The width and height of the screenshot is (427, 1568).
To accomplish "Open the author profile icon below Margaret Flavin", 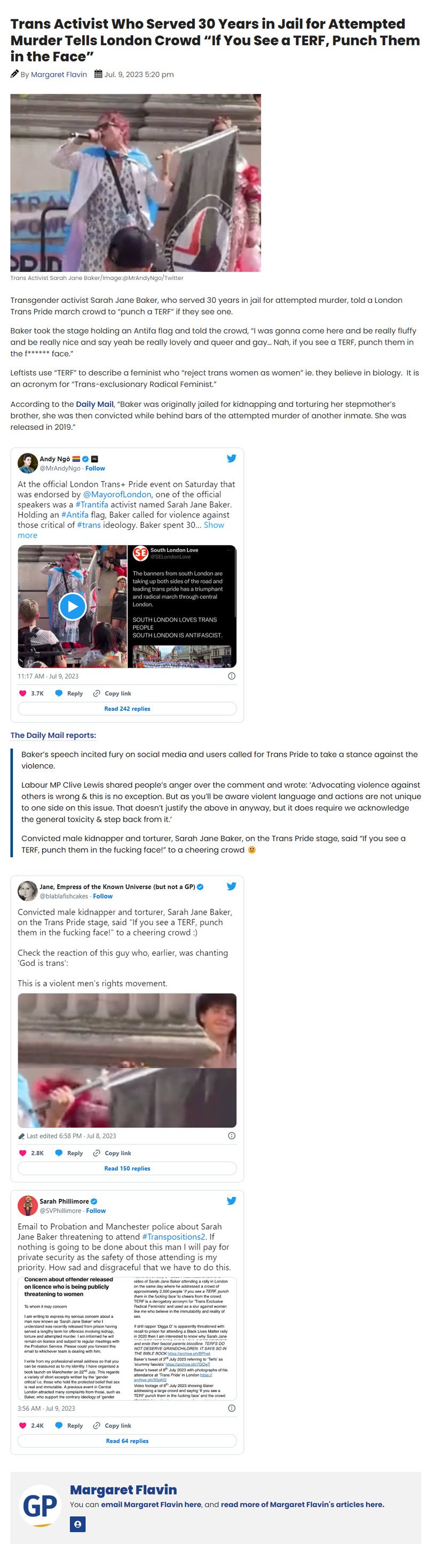I will pyautogui.click(x=77, y=1524).
